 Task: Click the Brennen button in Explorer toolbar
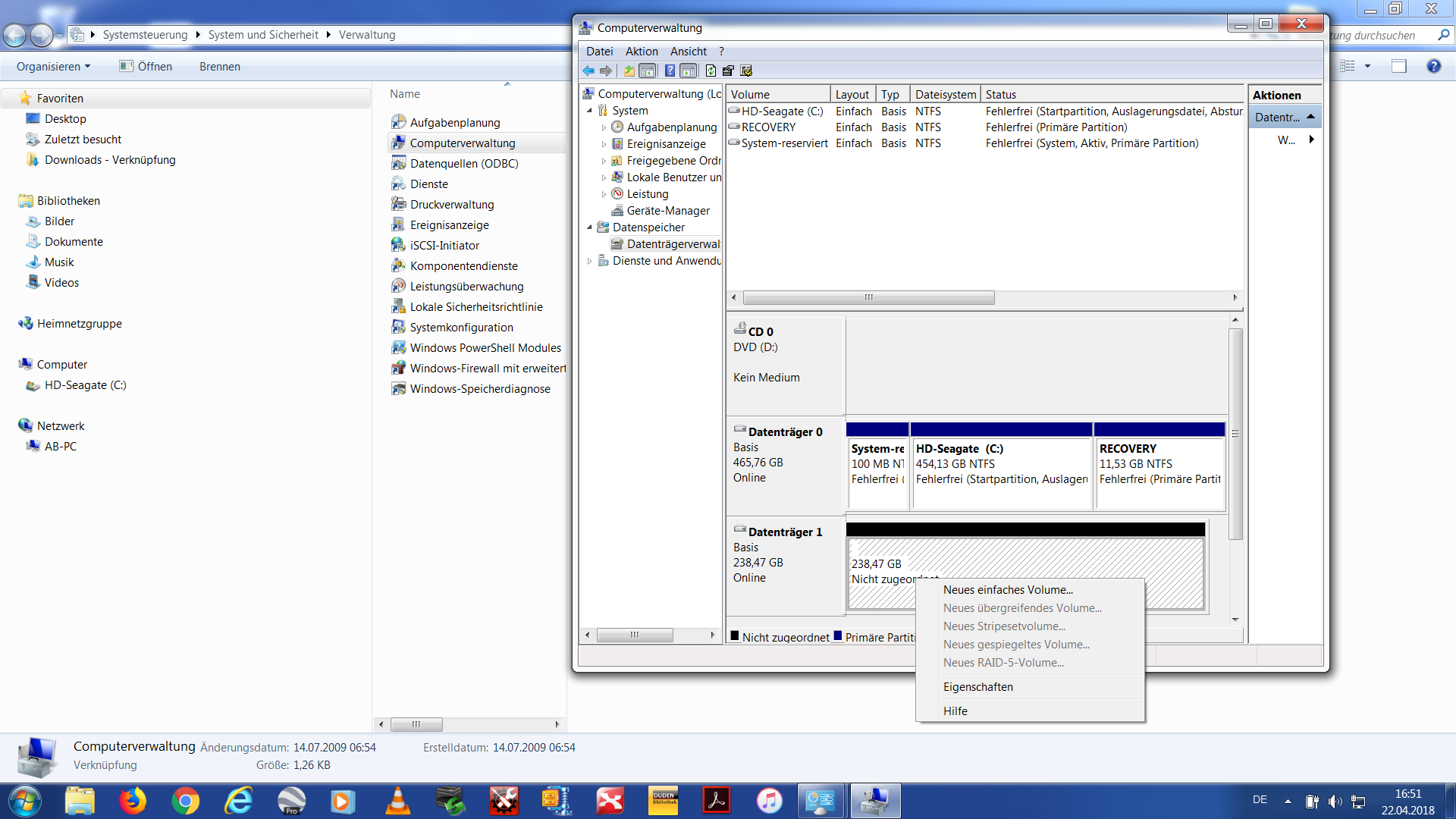[x=219, y=67]
